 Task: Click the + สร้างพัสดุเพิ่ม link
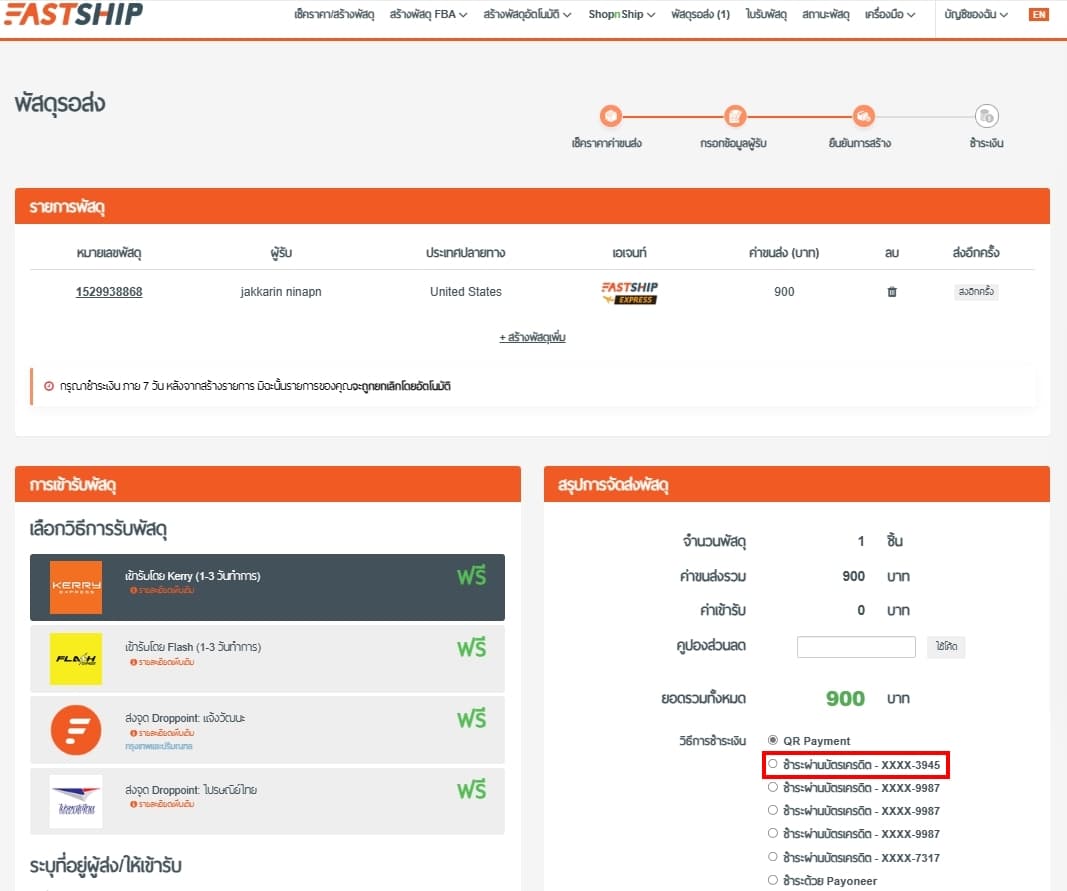point(533,337)
